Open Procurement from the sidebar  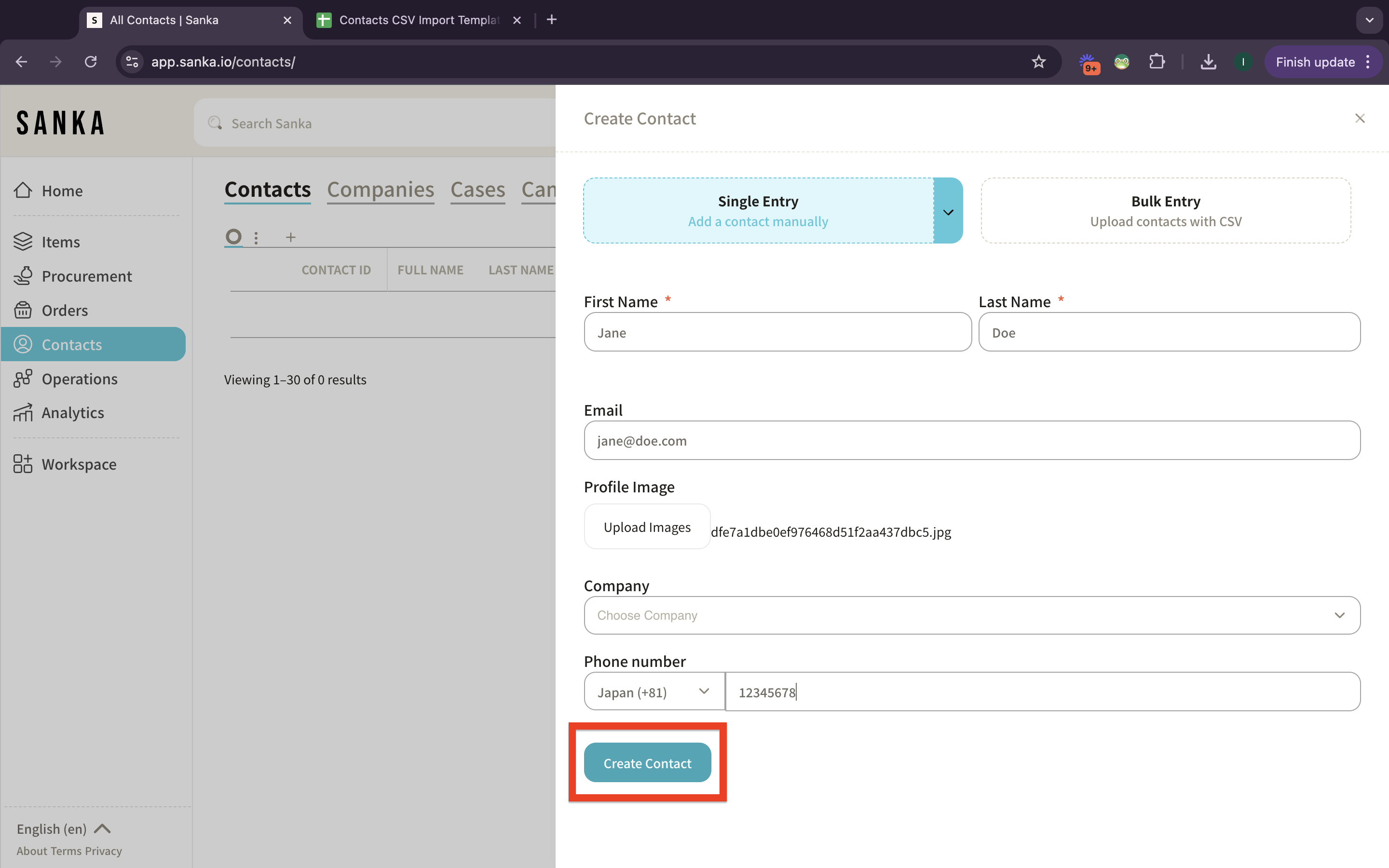click(86, 276)
